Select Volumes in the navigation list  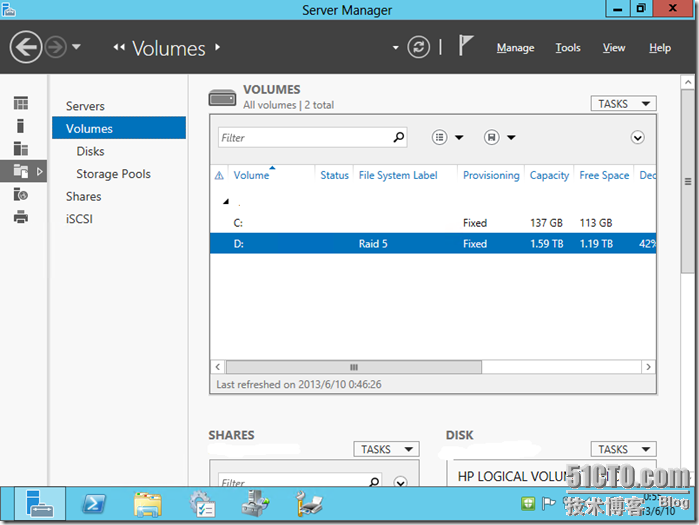click(119, 128)
